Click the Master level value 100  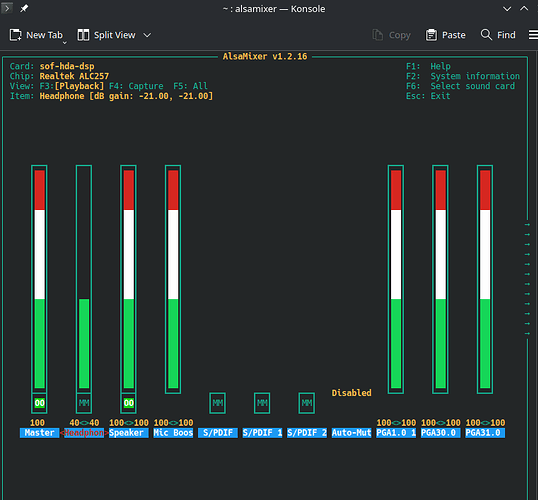click(37, 423)
